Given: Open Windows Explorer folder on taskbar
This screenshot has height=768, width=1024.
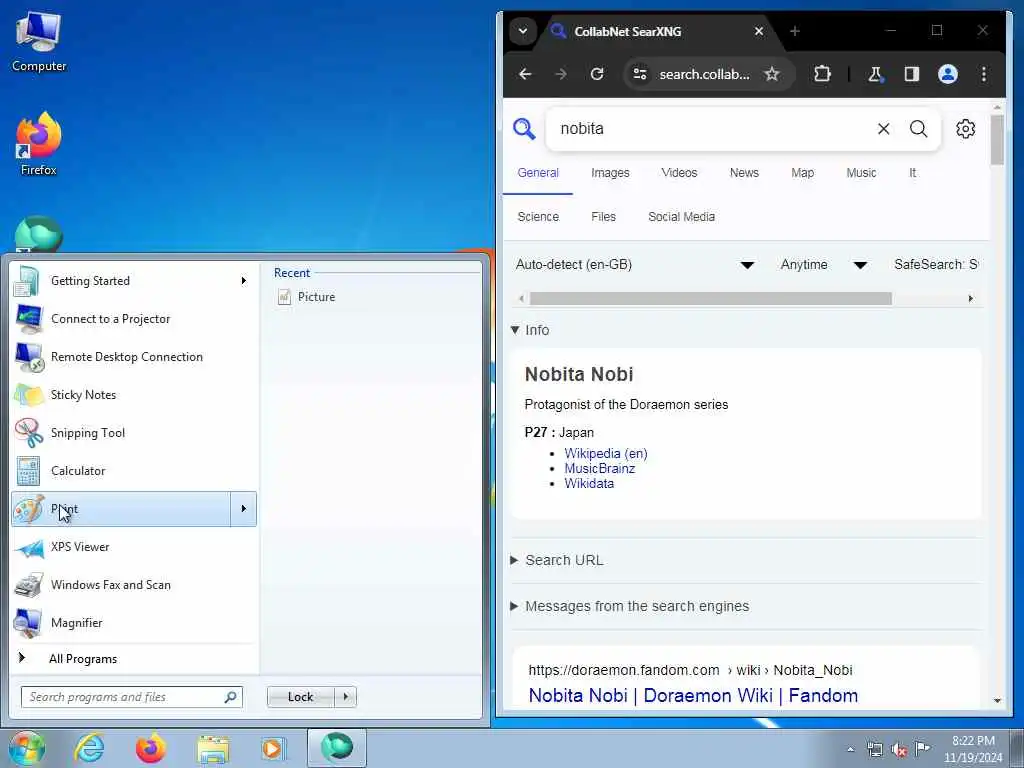Looking at the screenshot, I should pos(213,748).
